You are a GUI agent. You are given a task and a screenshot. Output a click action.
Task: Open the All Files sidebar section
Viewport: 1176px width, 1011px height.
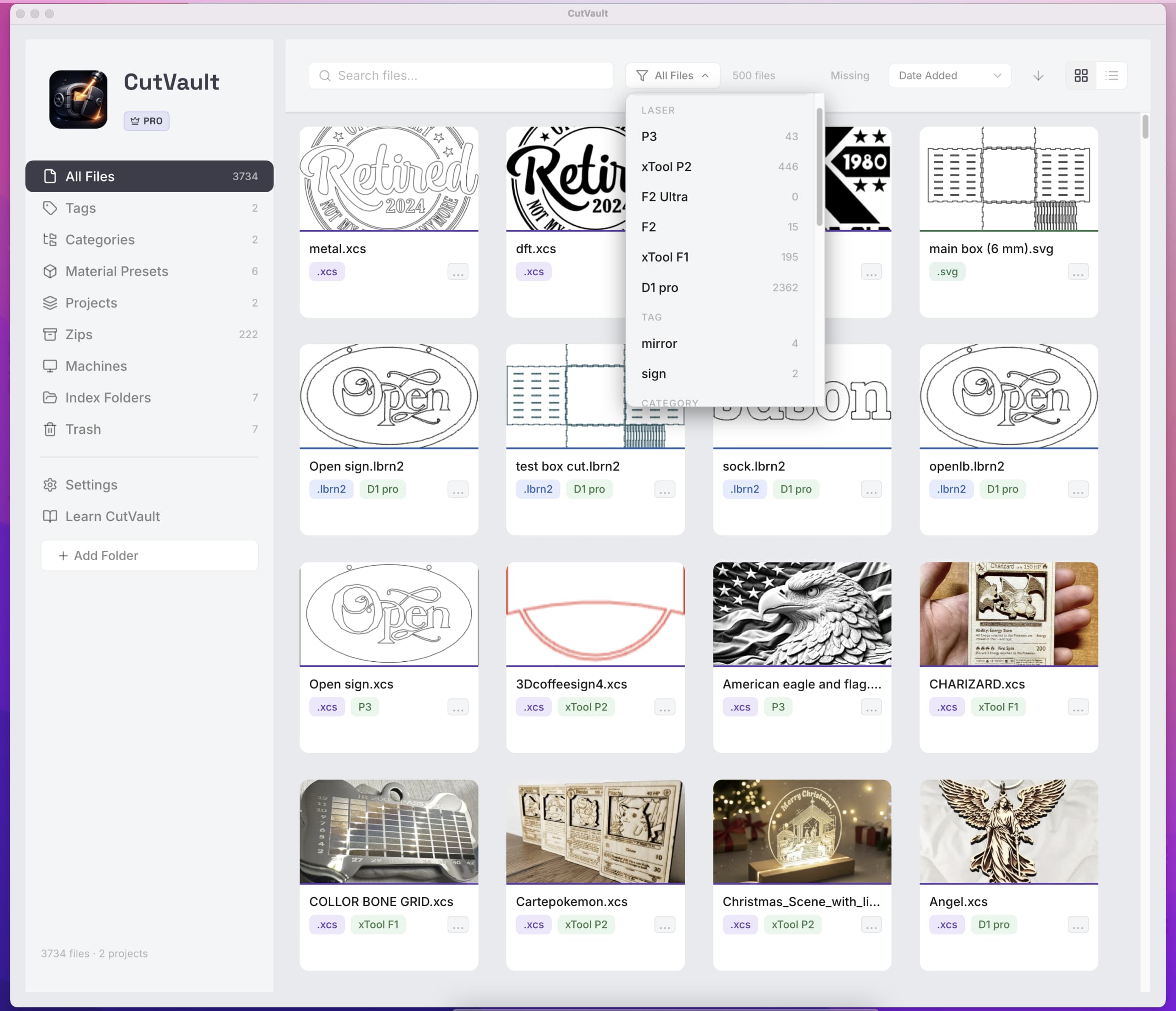point(149,176)
